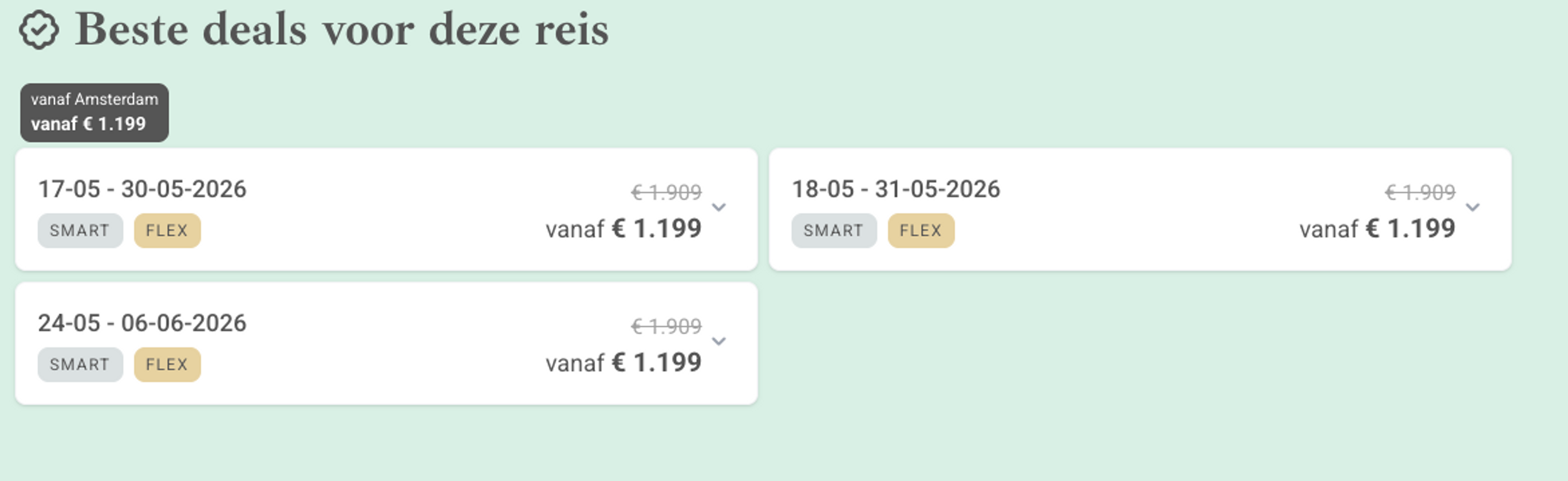Screen dimensions: 1568x481
Task: Select the 'vanaf Amsterdam' departure tab
Action: 94,113
